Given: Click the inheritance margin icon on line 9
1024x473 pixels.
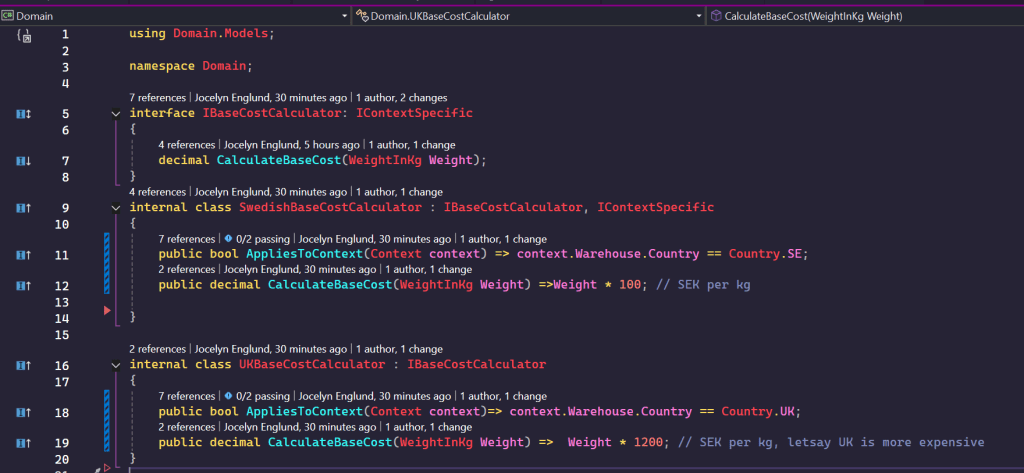Looking at the screenshot, I should click(24, 208).
